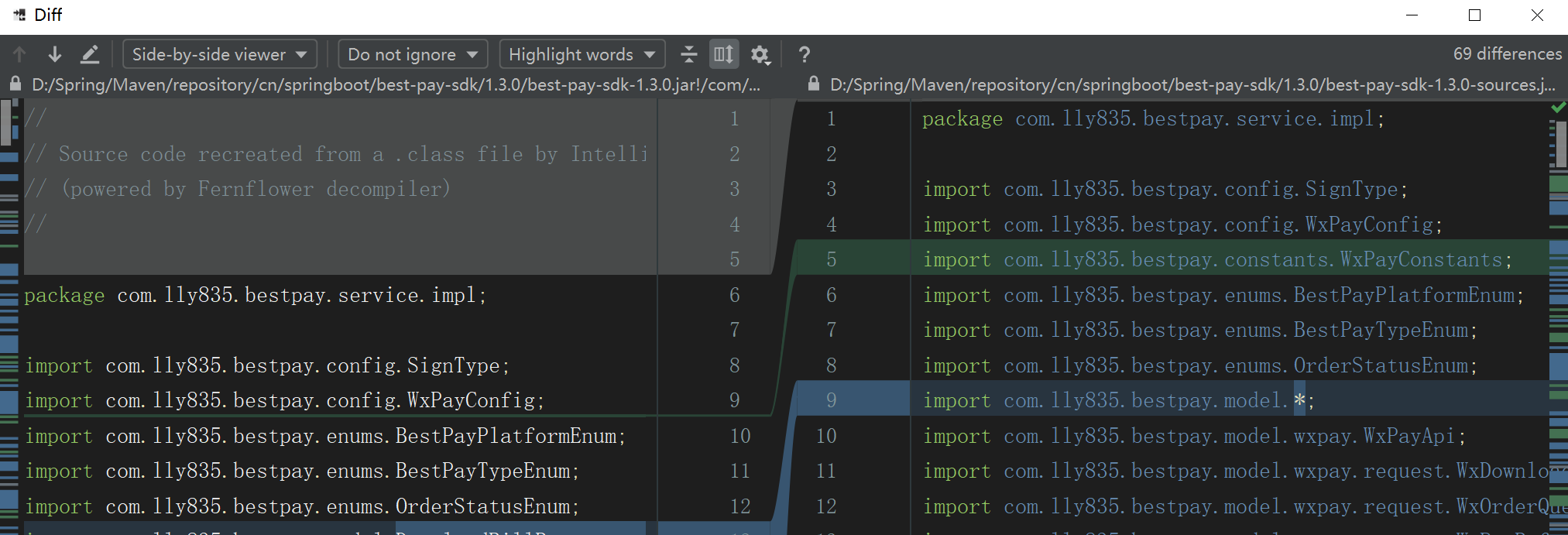Click the right sources file path
The width and height of the screenshot is (1568, 535).
[x=1192, y=84]
